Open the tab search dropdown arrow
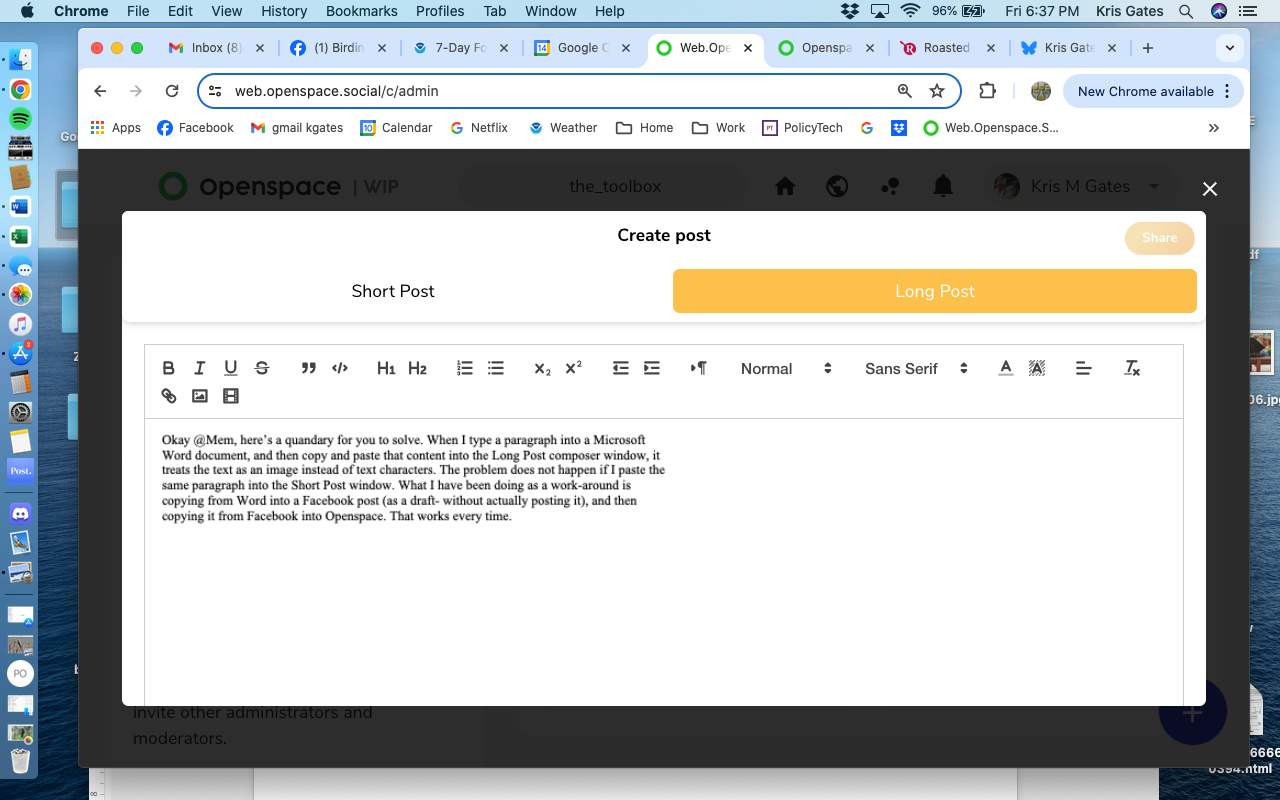1280x800 pixels. 1229,48
